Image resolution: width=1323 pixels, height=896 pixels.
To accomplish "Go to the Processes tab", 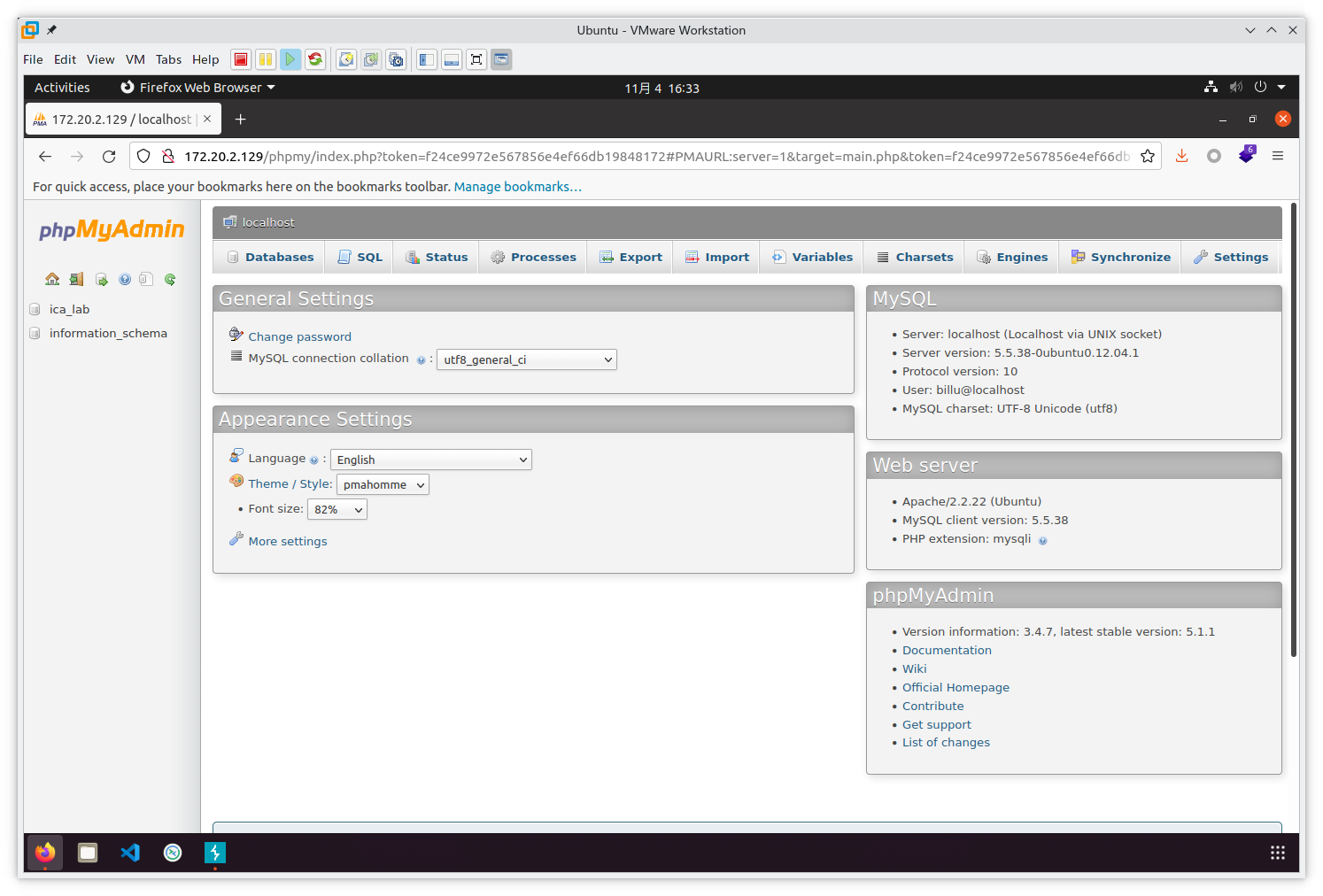I will coord(533,257).
